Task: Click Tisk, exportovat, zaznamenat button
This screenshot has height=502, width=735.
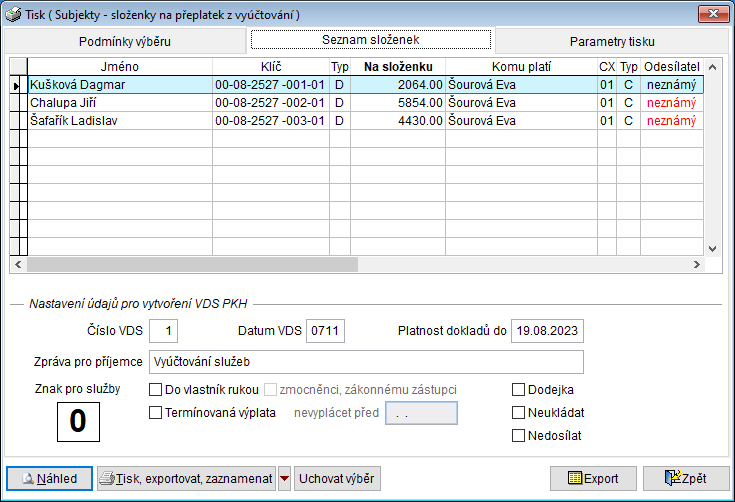Action: click(x=186, y=478)
